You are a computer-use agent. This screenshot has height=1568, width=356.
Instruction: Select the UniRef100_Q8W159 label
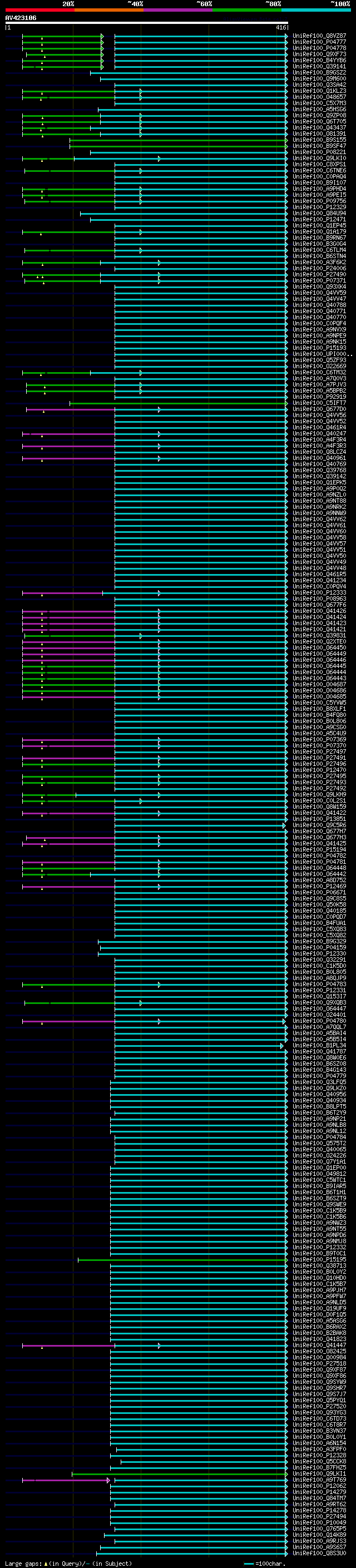point(319,807)
